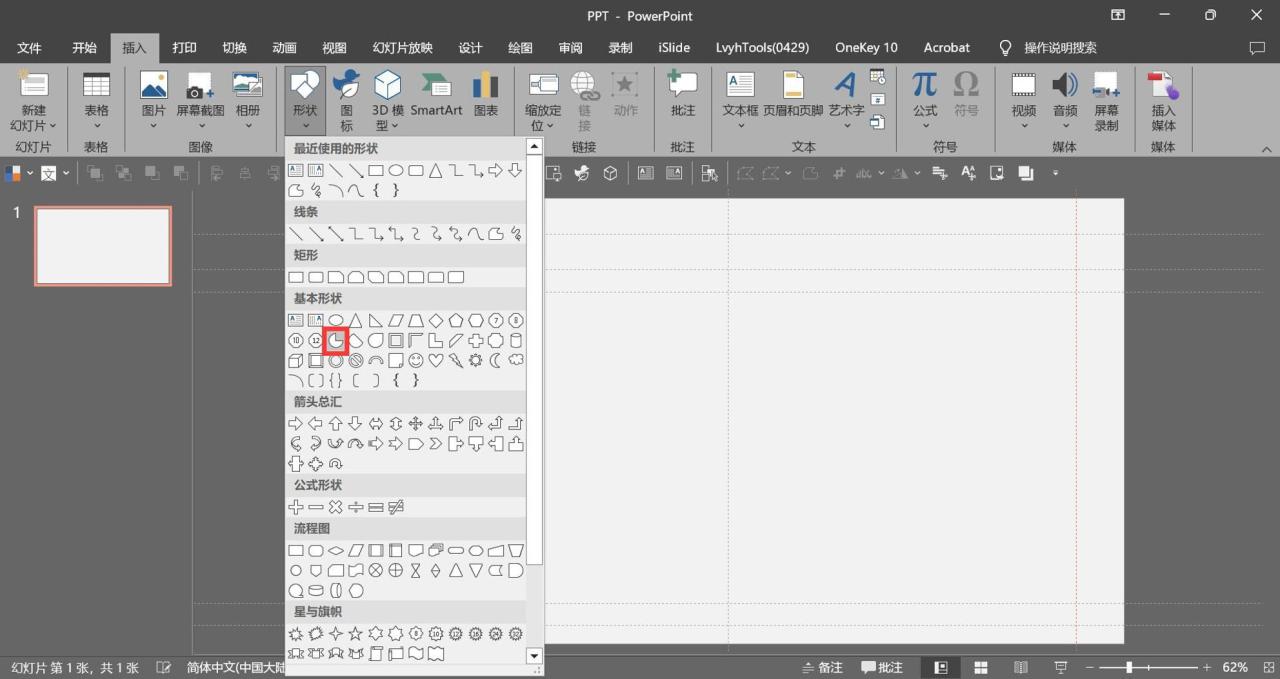Click the 批注 button in status bar
This screenshot has width=1280, height=679.
pyautogui.click(x=882, y=667)
